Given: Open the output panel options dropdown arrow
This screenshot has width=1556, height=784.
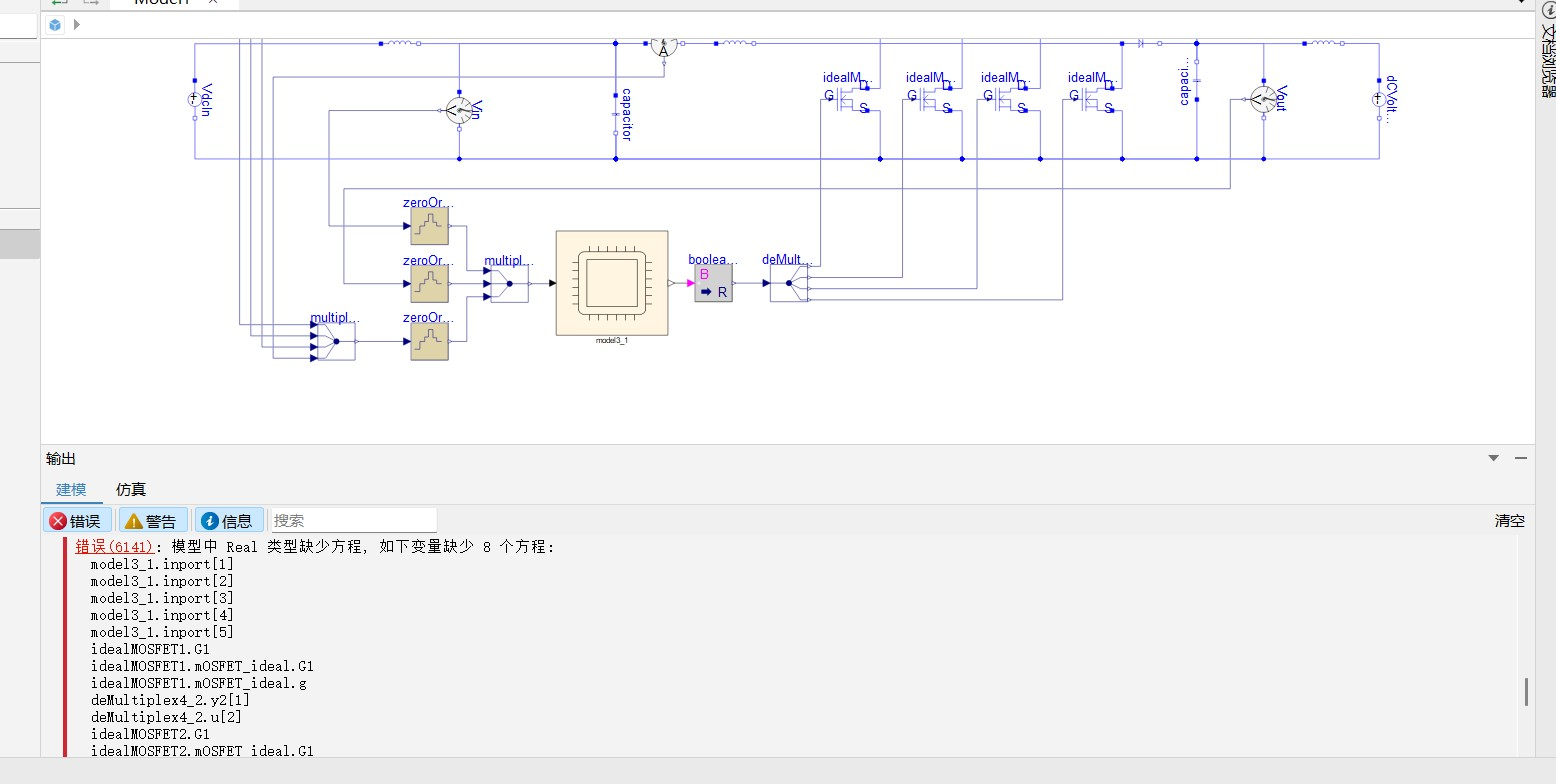Looking at the screenshot, I should [x=1494, y=459].
